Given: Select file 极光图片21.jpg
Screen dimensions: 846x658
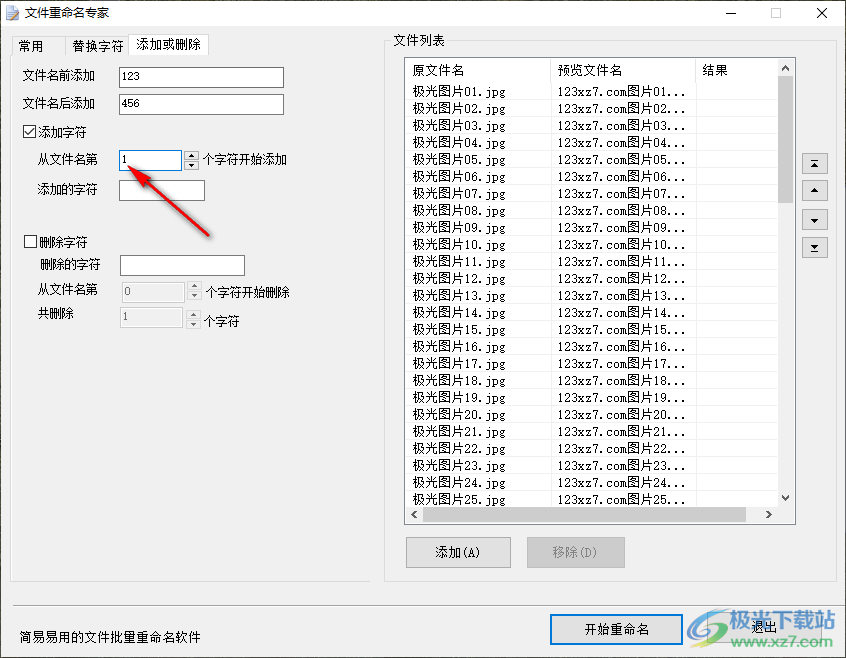Looking at the screenshot, I should tap(459, 431).
